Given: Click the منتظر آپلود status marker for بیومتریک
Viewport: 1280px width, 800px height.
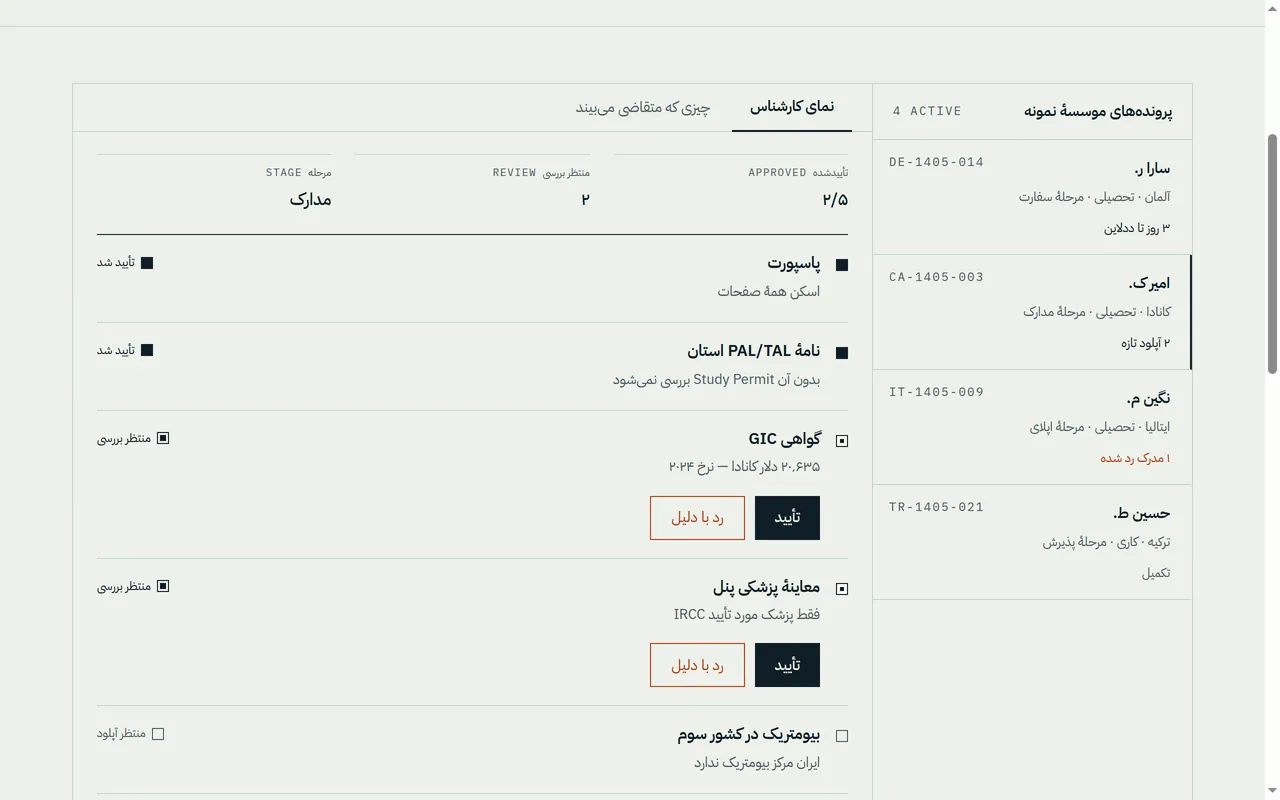Looking at the screenshot, I should tap(130, 734).
